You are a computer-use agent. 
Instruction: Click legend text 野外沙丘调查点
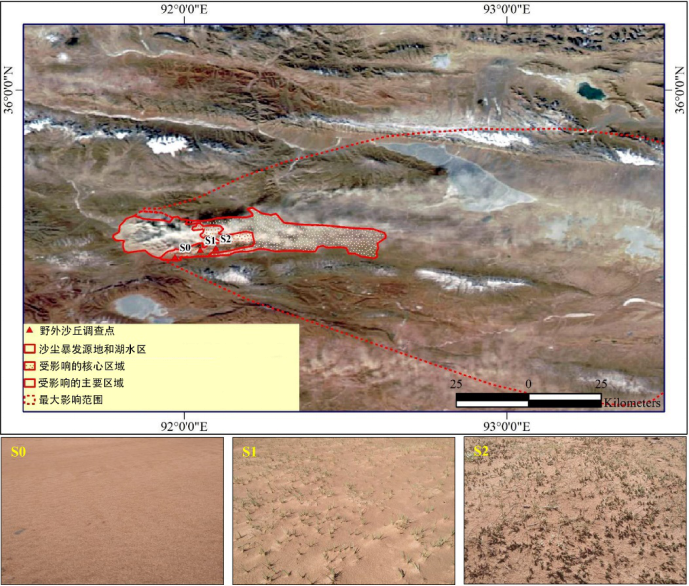coord(77,330)
